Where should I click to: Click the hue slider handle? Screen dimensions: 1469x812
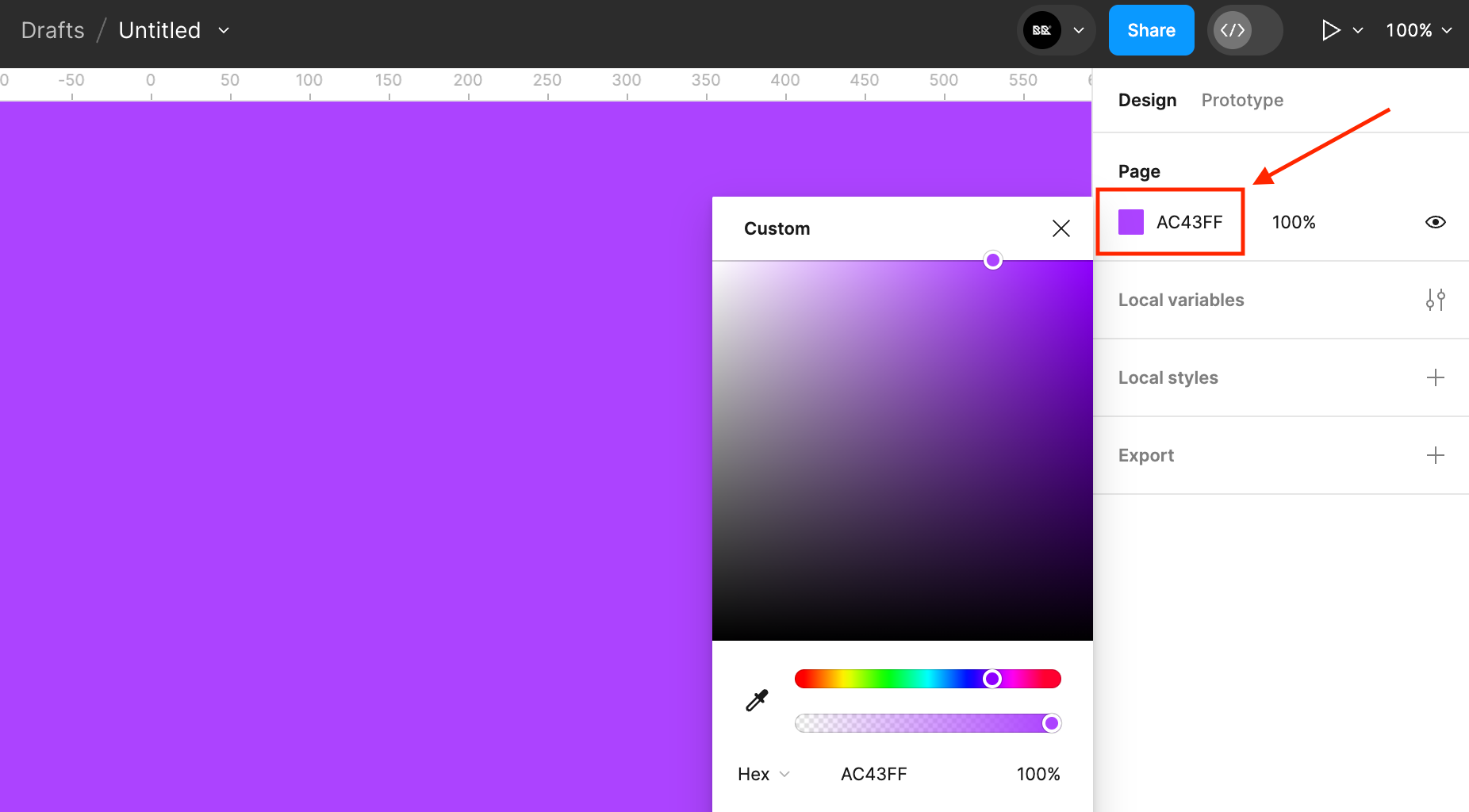tap(992, 679)
